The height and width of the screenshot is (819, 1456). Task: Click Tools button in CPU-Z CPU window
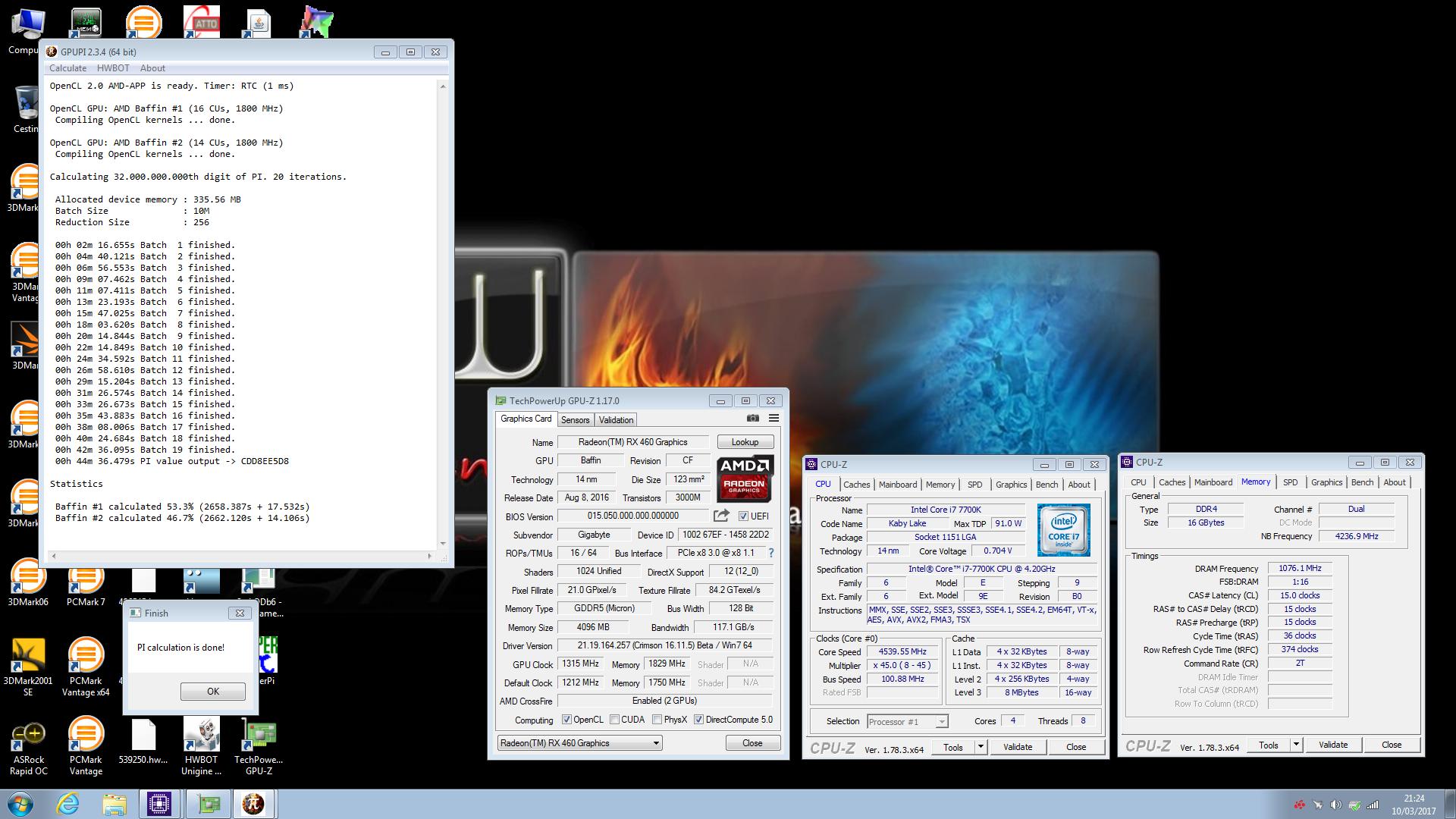click(x=952, y=747)
